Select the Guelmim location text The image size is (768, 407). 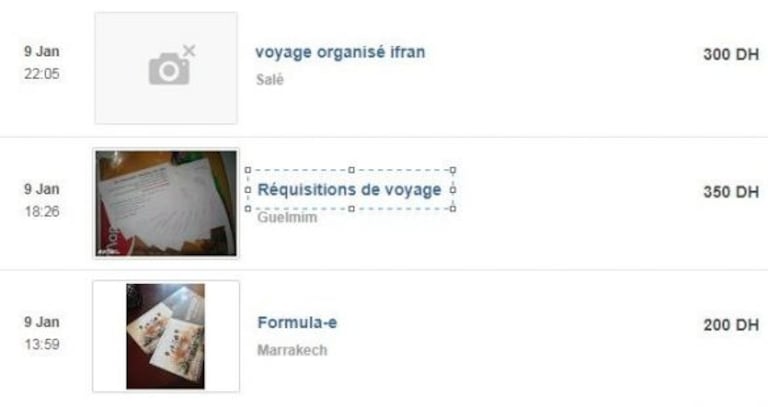[288, 217]
